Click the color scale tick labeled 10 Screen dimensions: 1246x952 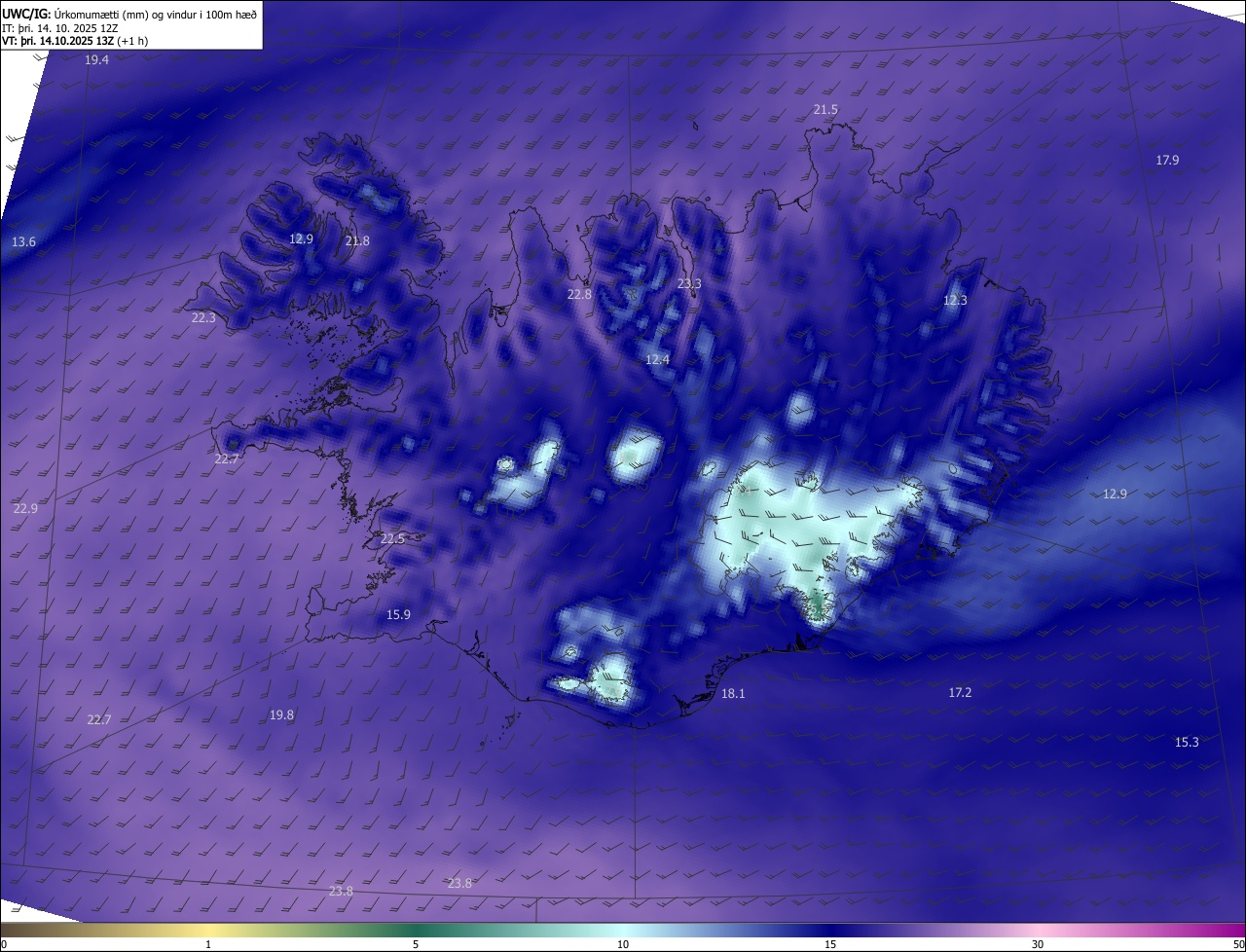623,944
